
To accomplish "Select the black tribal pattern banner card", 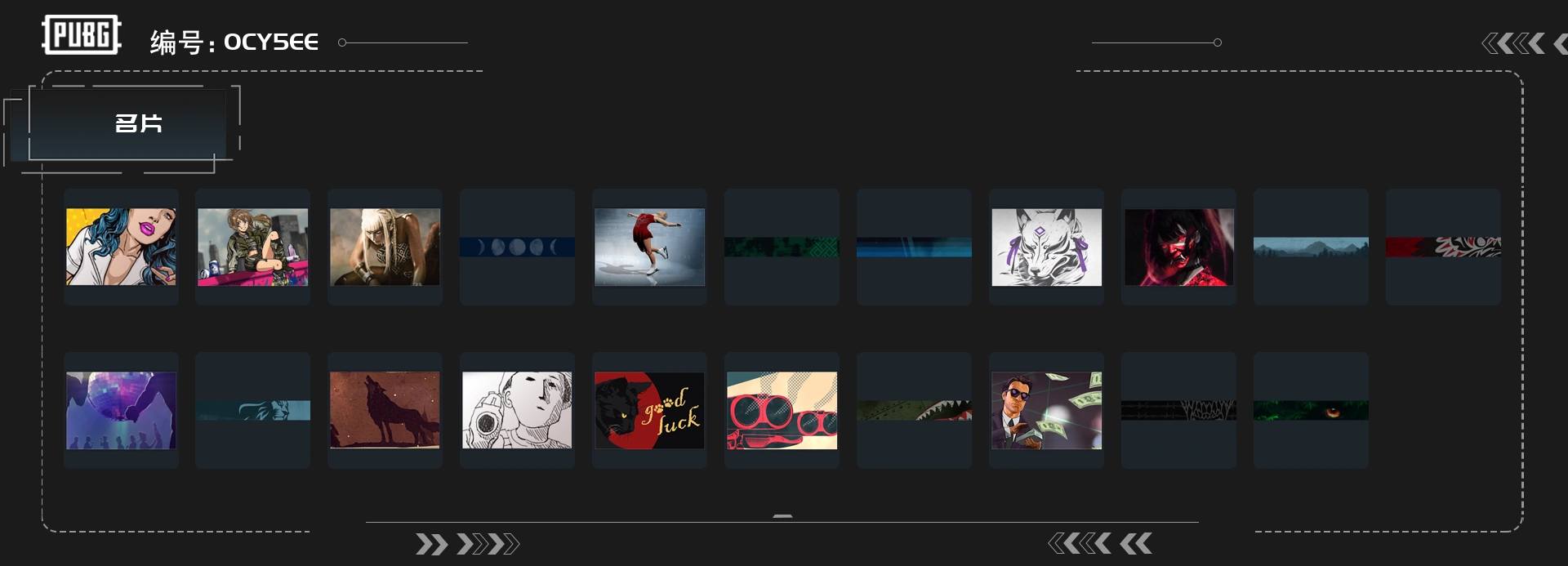I will pyautogui.click(x=1179, y=410).
